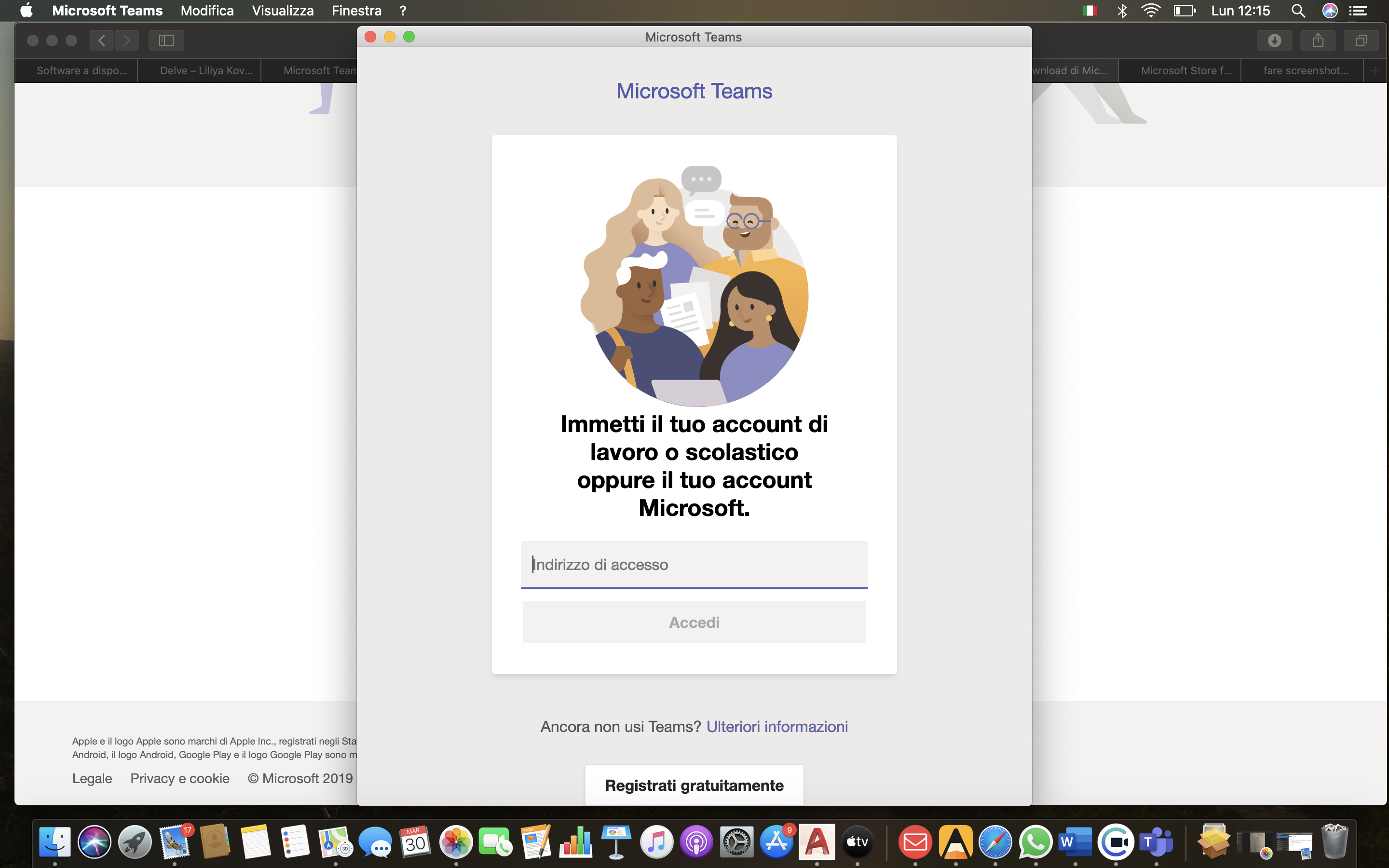Open Notification Center from the menu bar
The width and height of the screenshot is (1389, 868).
[1358, 10]
